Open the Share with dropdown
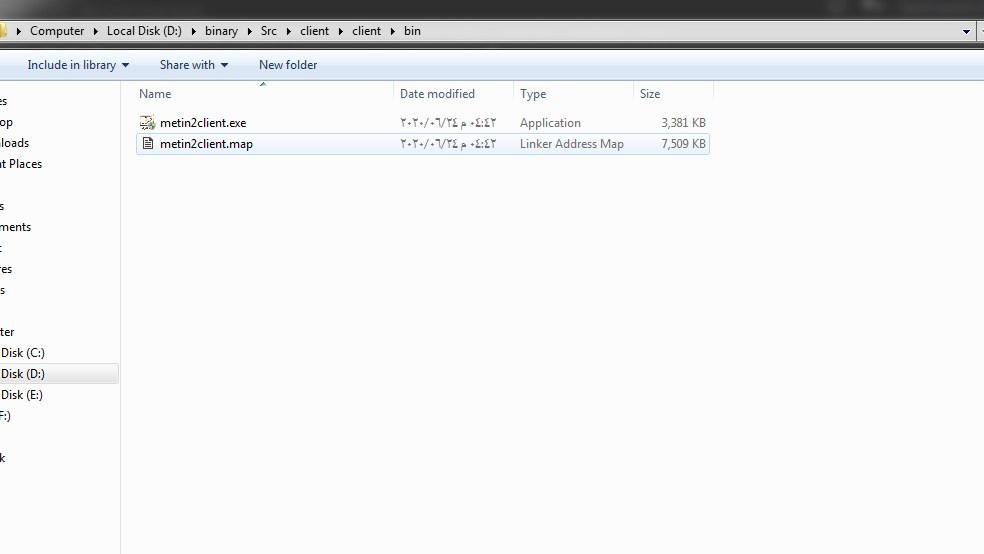 193,65
